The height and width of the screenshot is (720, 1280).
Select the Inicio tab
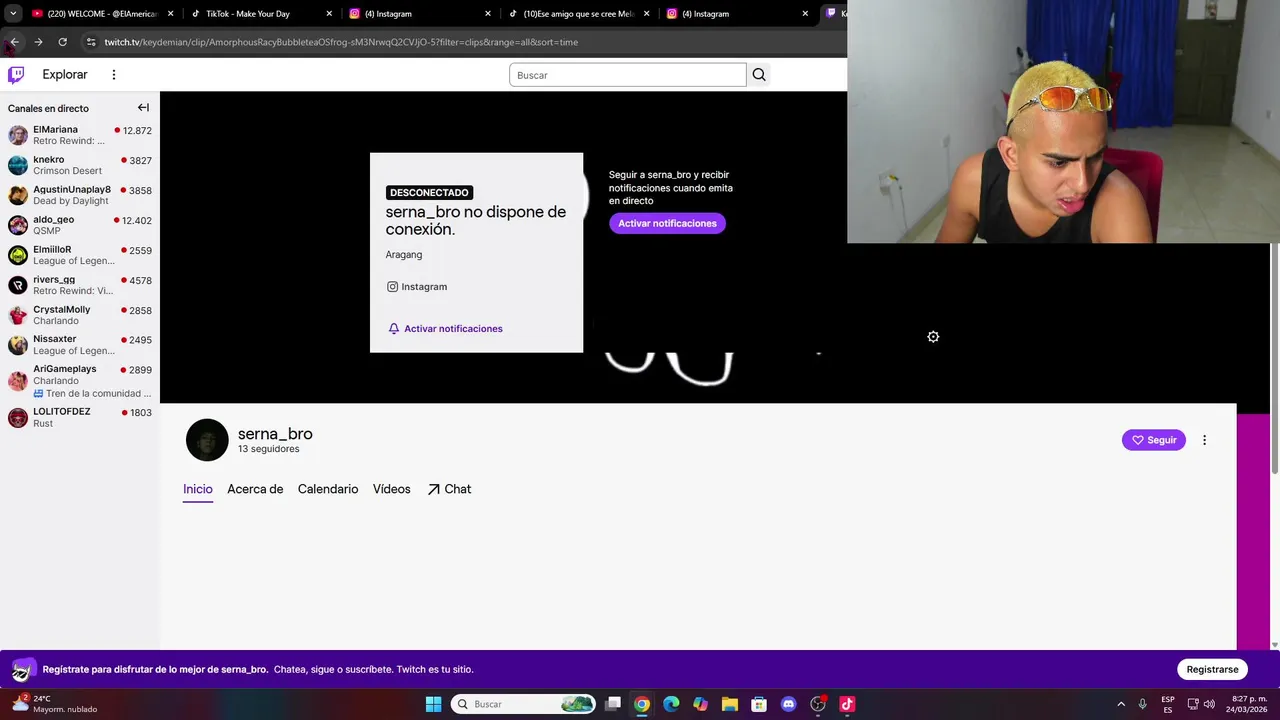tap(198, 489)
